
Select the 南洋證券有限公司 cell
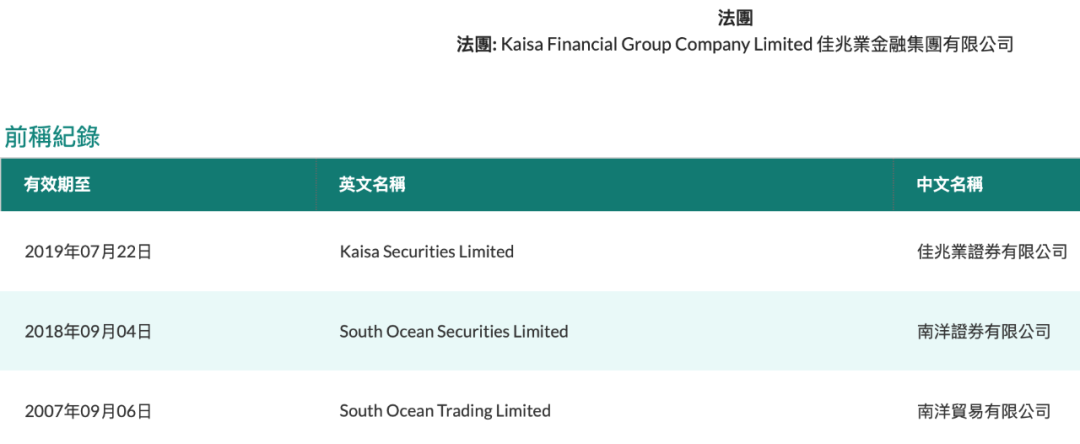click(x=984, y=331)
